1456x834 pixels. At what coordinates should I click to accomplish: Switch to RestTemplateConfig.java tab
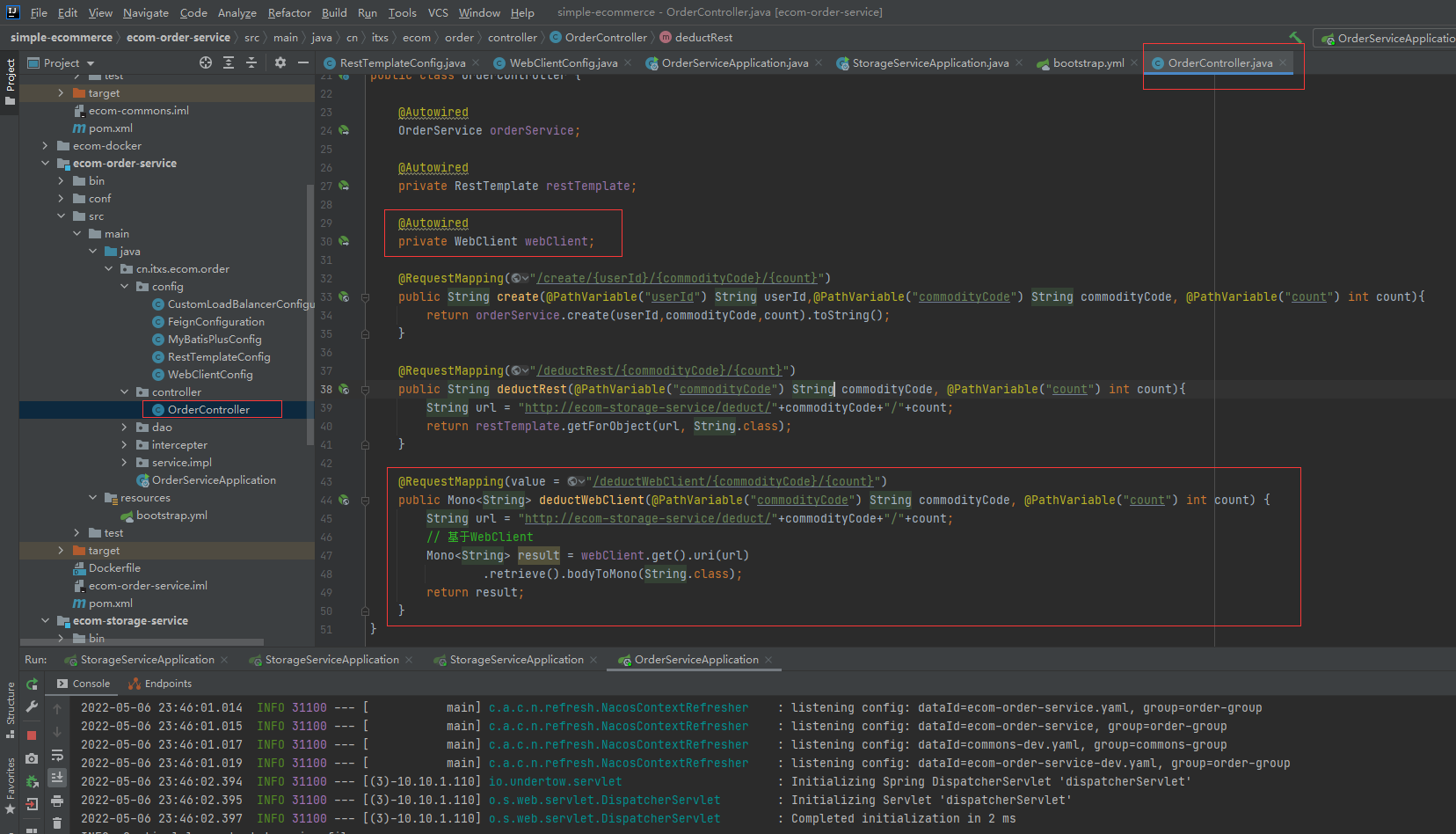[402, 62]
